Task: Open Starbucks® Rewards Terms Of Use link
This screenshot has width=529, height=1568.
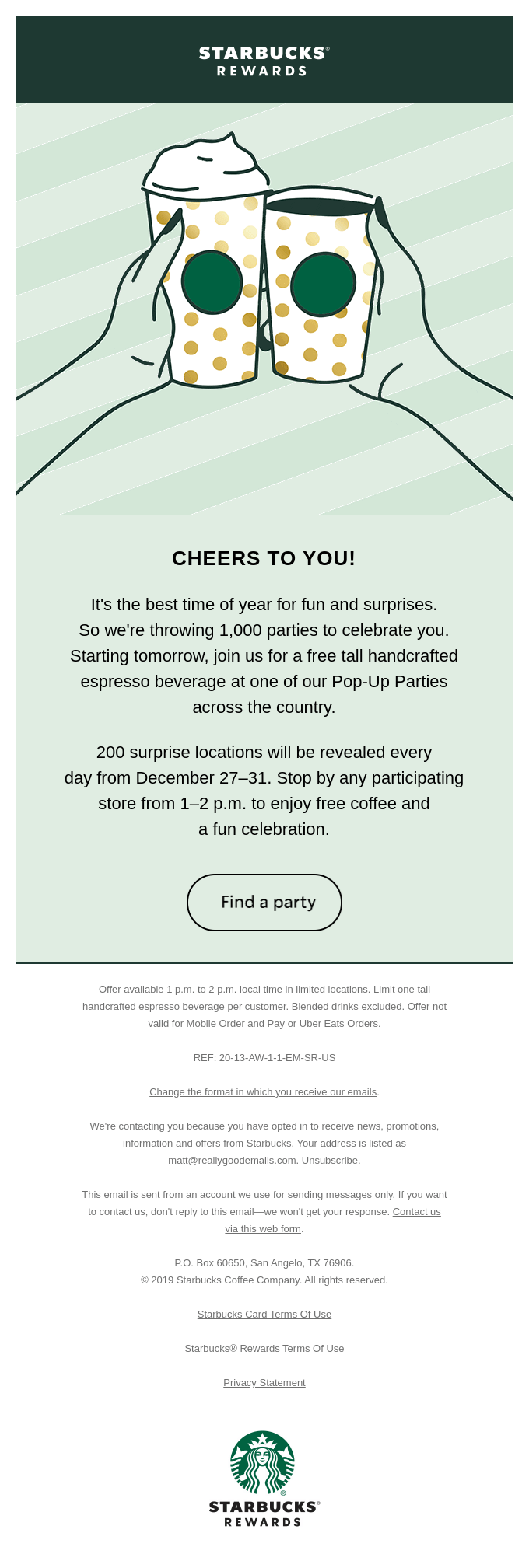Action: tap(264, 1348)
